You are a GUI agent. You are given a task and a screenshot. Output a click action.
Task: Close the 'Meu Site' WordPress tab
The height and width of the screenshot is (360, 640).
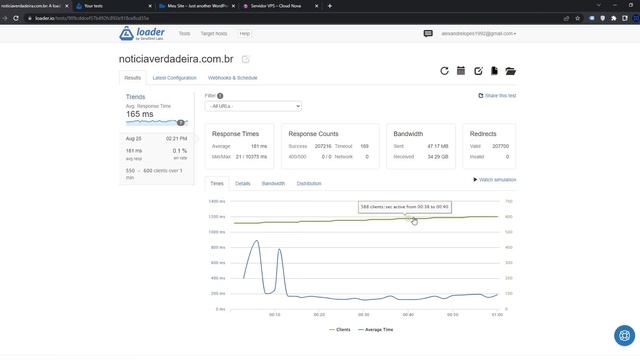pos(233,6)
